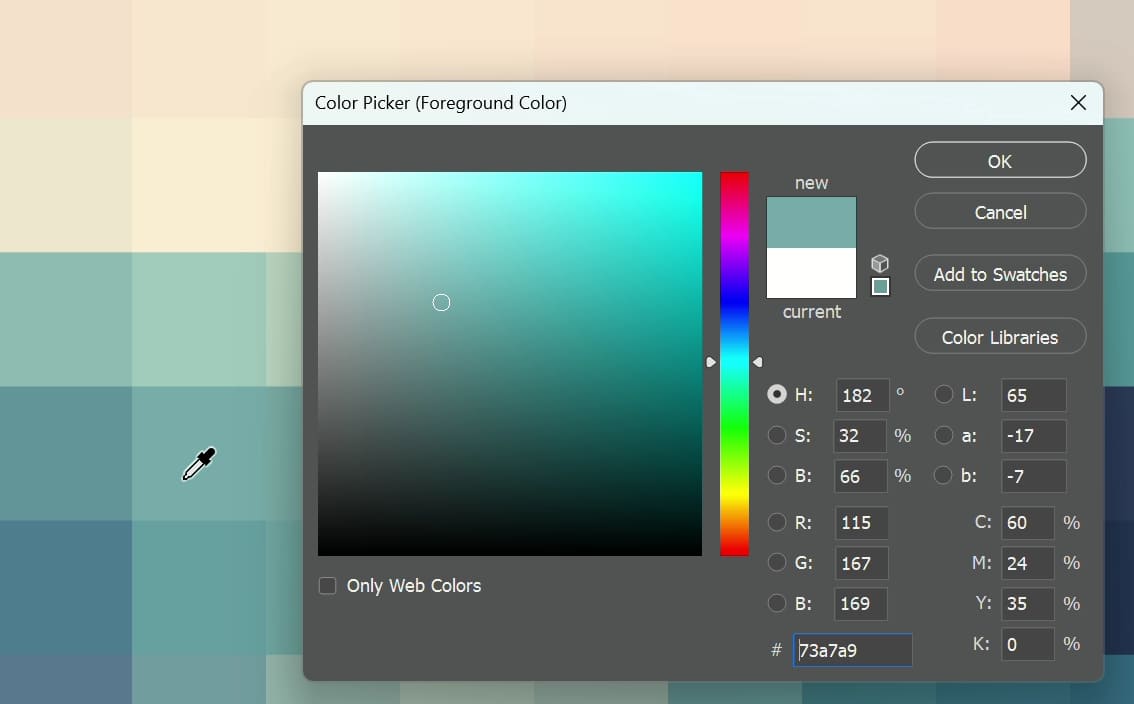
Task: Enable the Only Web Colors checkbox
Action: coord(327,585)
